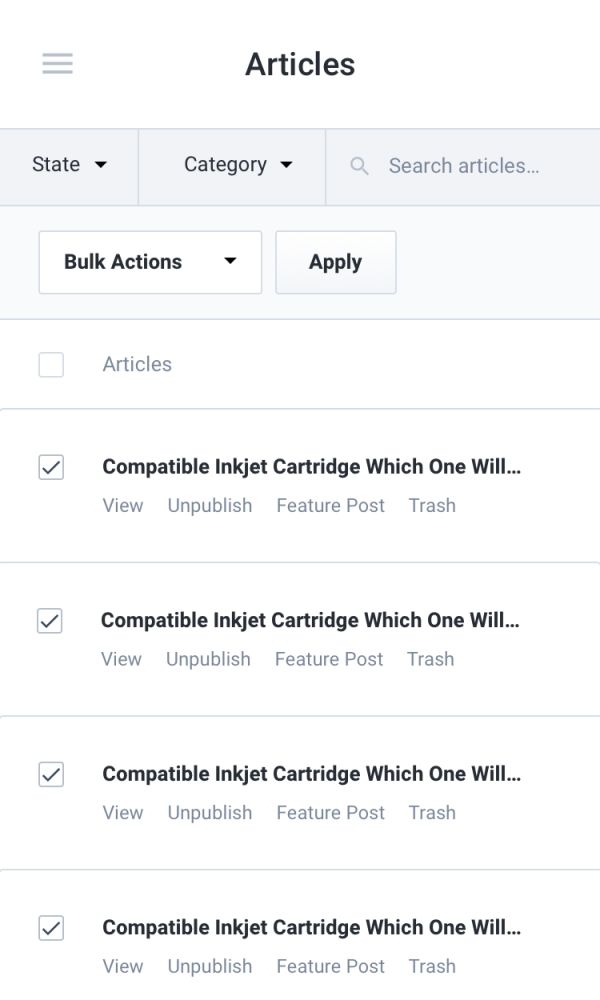Trash the second article

tap(431, 659)
